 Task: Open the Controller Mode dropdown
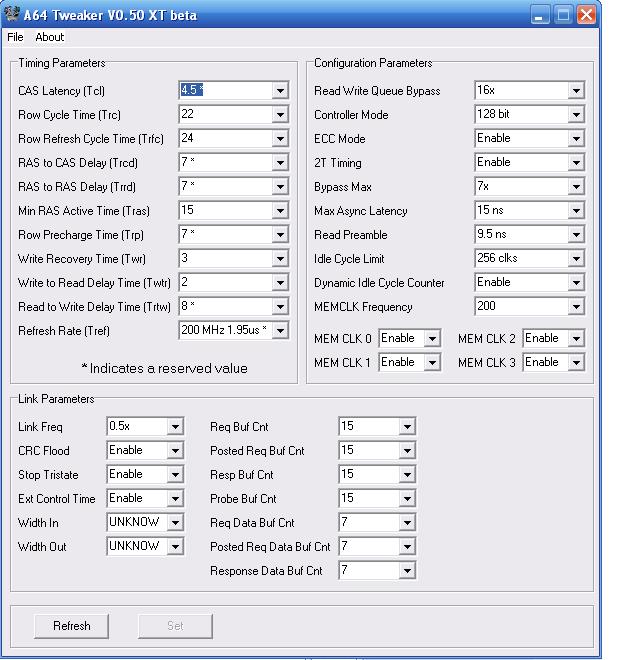point(576,114)
